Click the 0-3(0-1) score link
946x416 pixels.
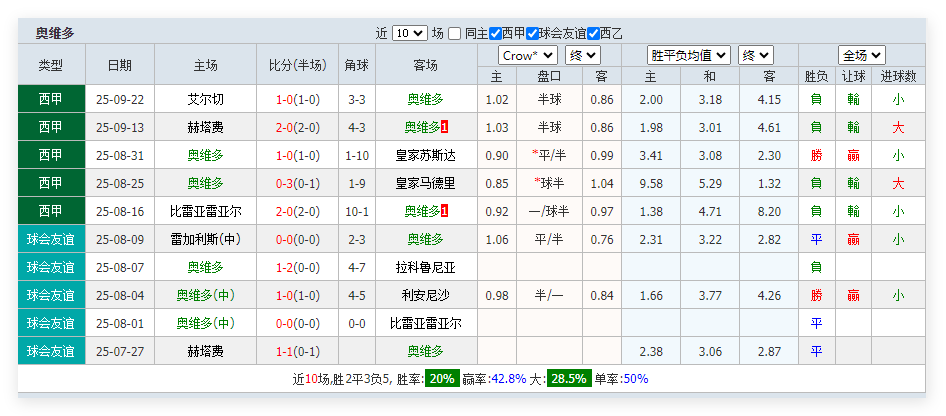pos(297,183)
